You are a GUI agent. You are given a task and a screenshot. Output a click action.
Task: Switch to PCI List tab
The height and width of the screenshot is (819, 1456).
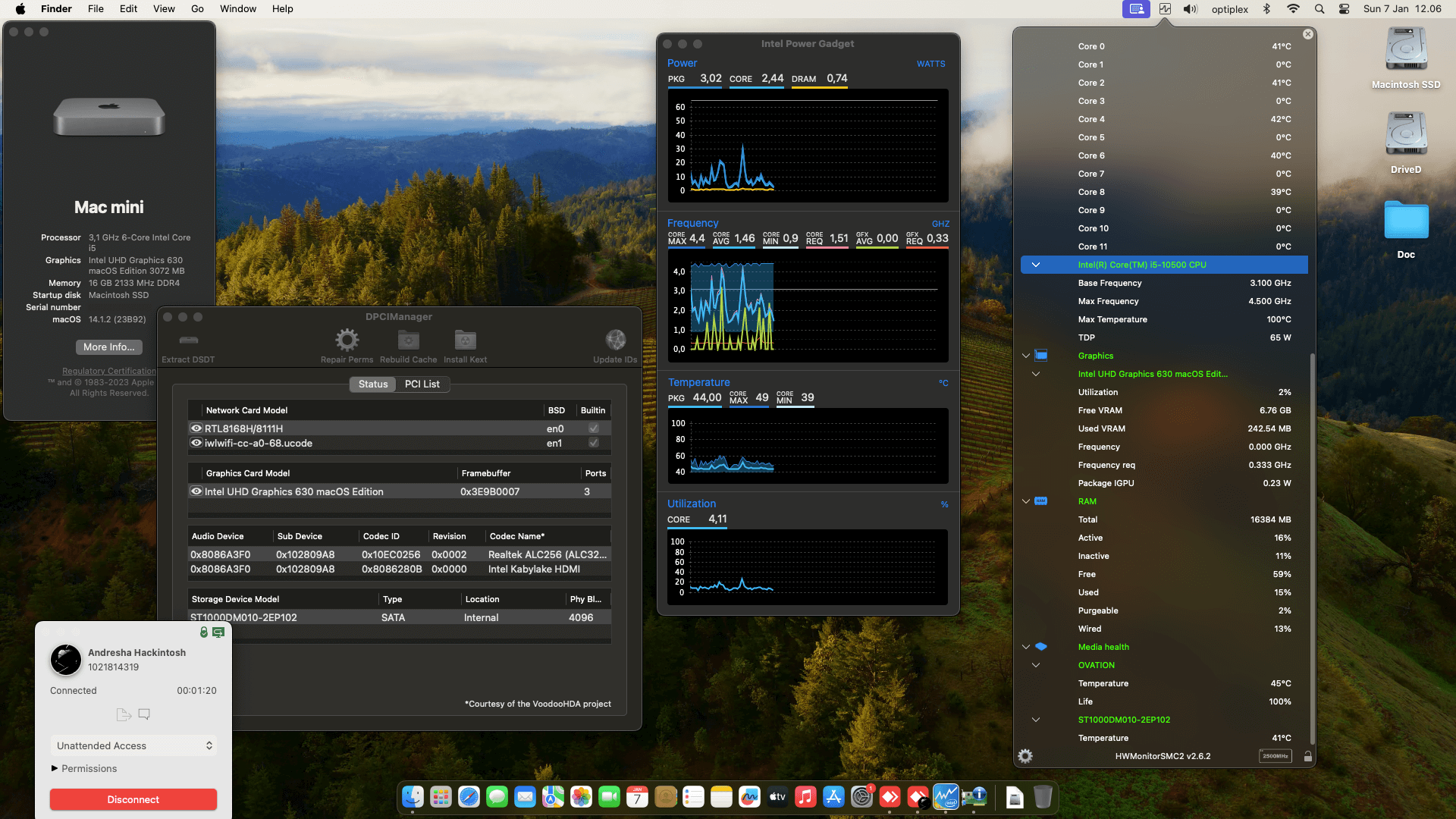422,384
